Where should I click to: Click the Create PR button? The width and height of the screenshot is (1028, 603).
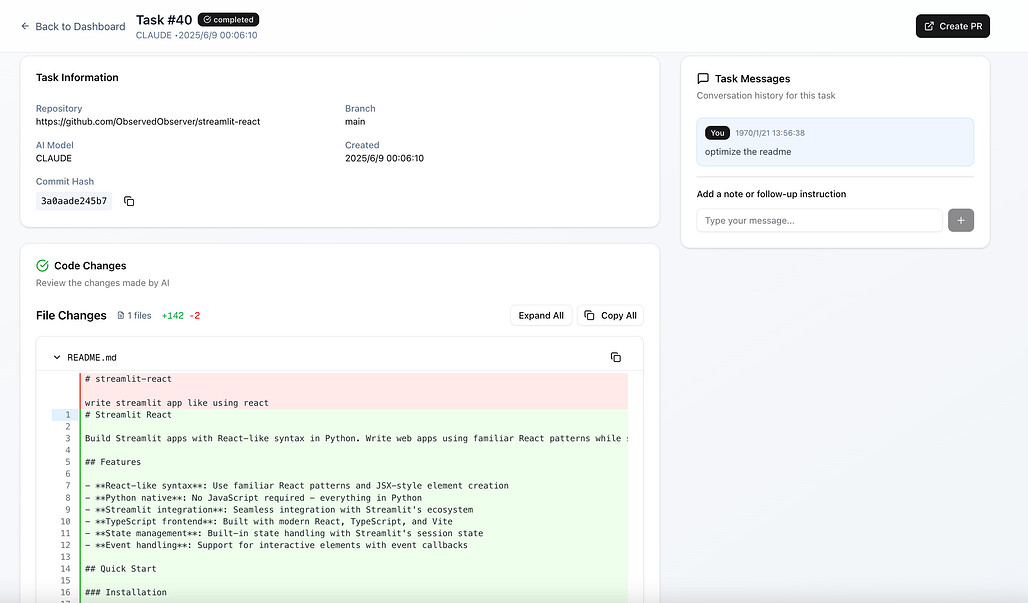tap(953, 26)
